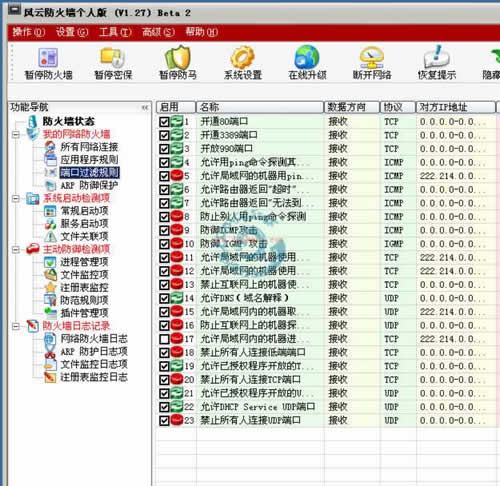Select 端口过滤规则 in navigation tree
Viewport: 500px width, 486px height.
[89, 172]
